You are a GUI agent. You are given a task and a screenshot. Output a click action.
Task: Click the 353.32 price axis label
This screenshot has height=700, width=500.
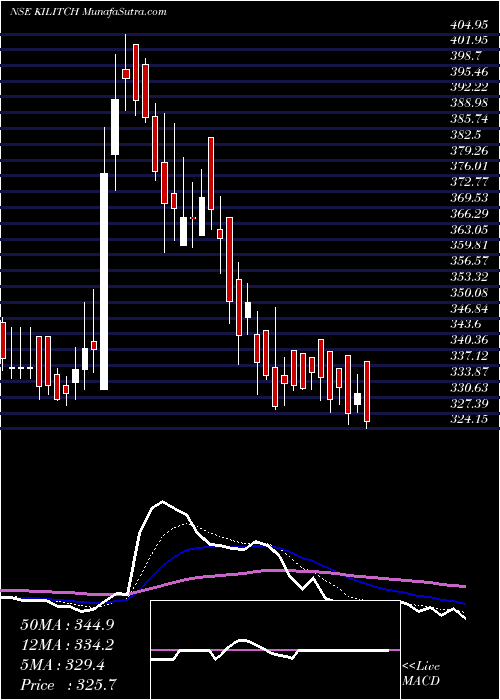tap(470, 277)
